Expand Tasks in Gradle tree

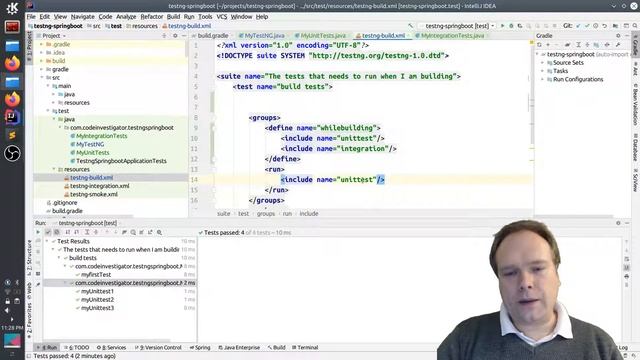(542, 71)
